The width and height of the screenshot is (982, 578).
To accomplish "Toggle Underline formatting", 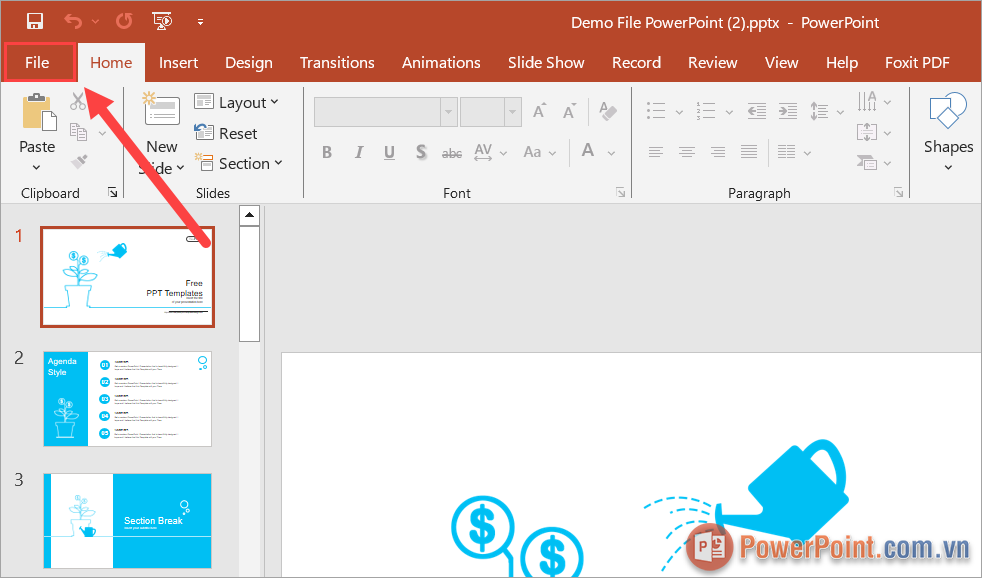I will pos(389,152).
